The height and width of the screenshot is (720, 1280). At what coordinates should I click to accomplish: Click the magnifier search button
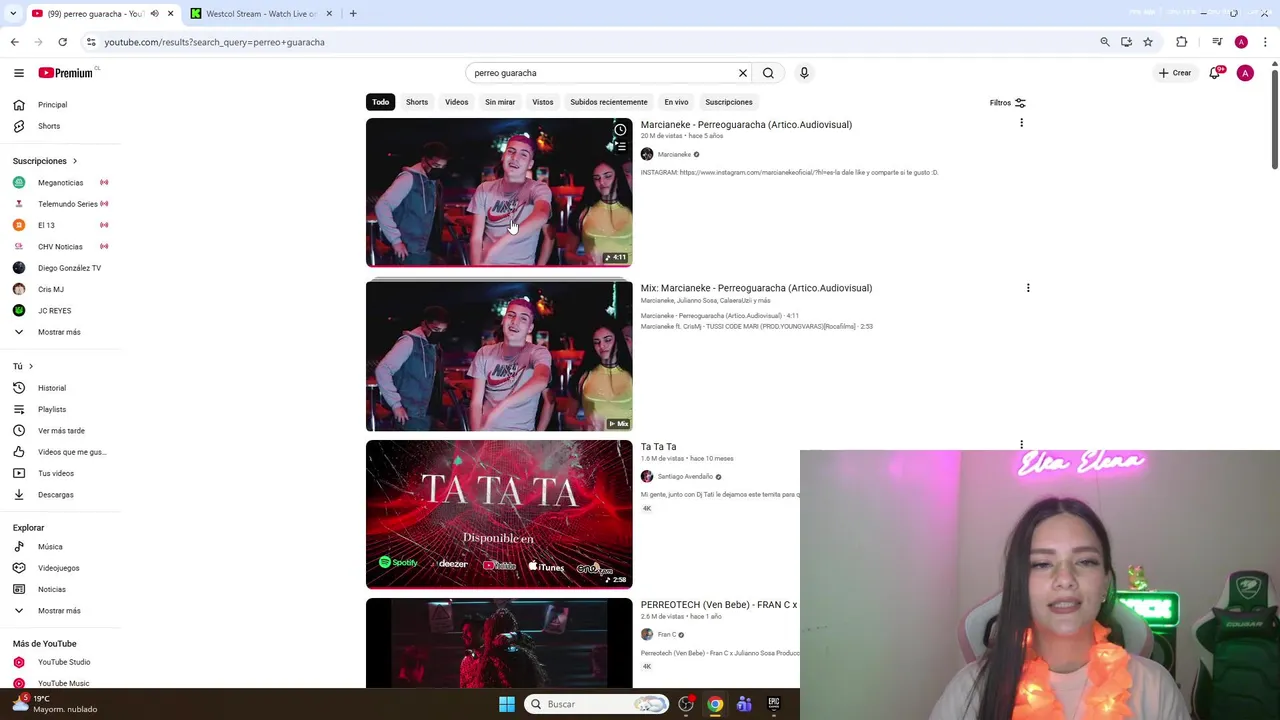[768, 73]
